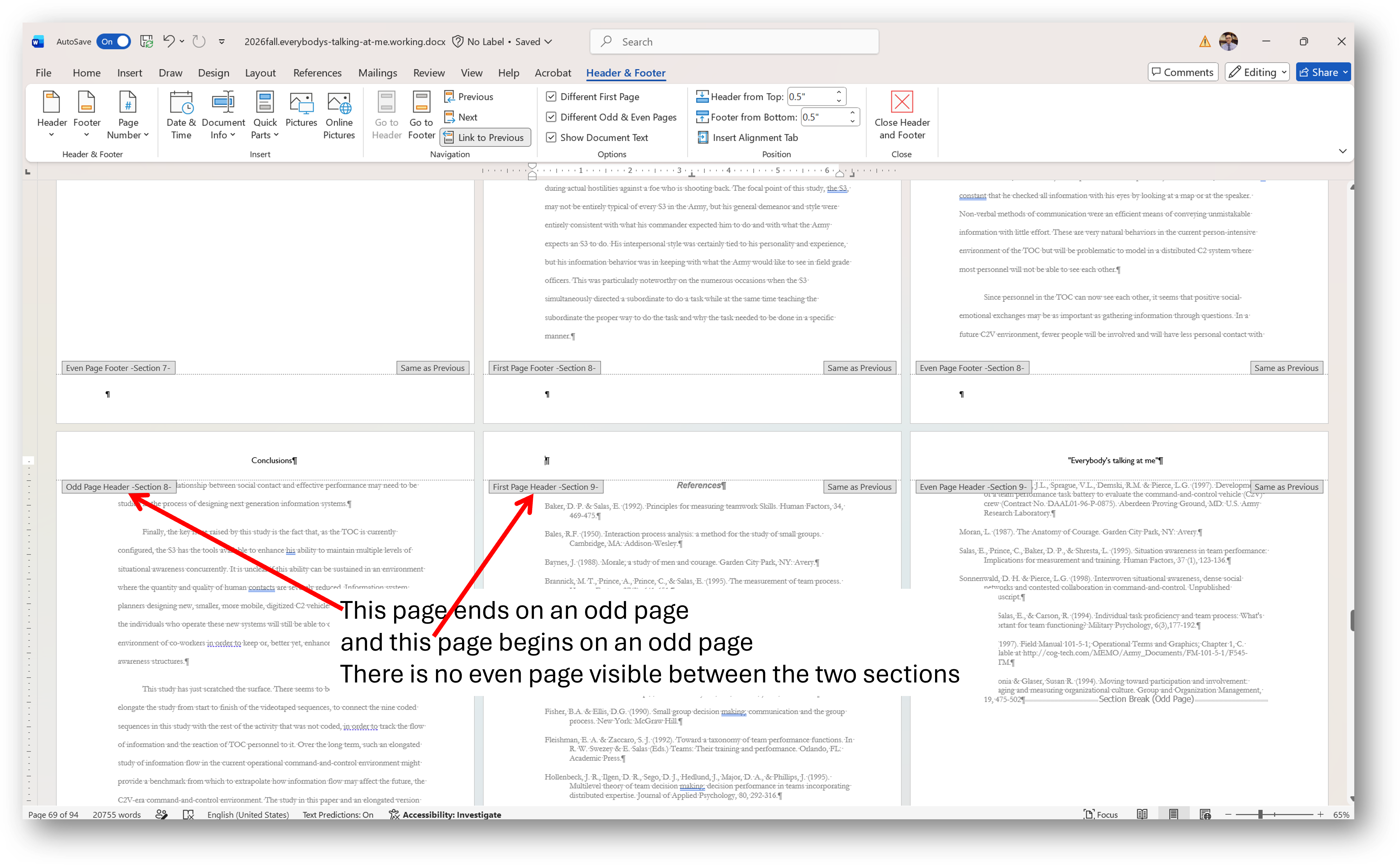Jump to Previous header section

click(468, 97)
